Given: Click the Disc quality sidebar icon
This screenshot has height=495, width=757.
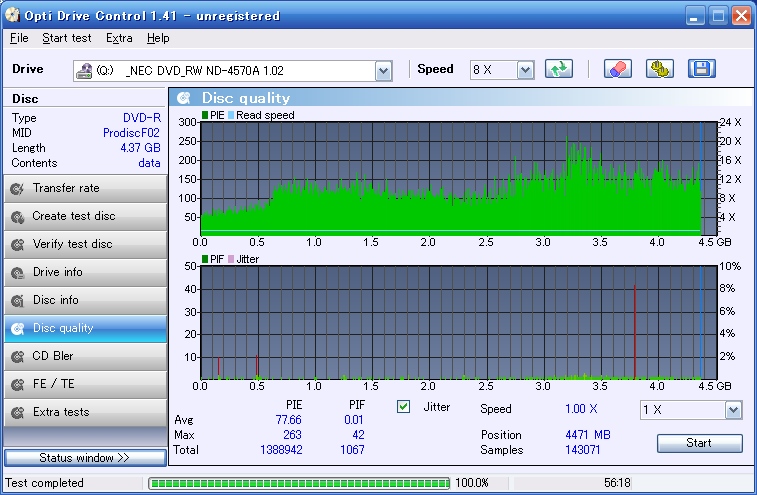Looking at the screenshot, I should click(x=17, y=329).
